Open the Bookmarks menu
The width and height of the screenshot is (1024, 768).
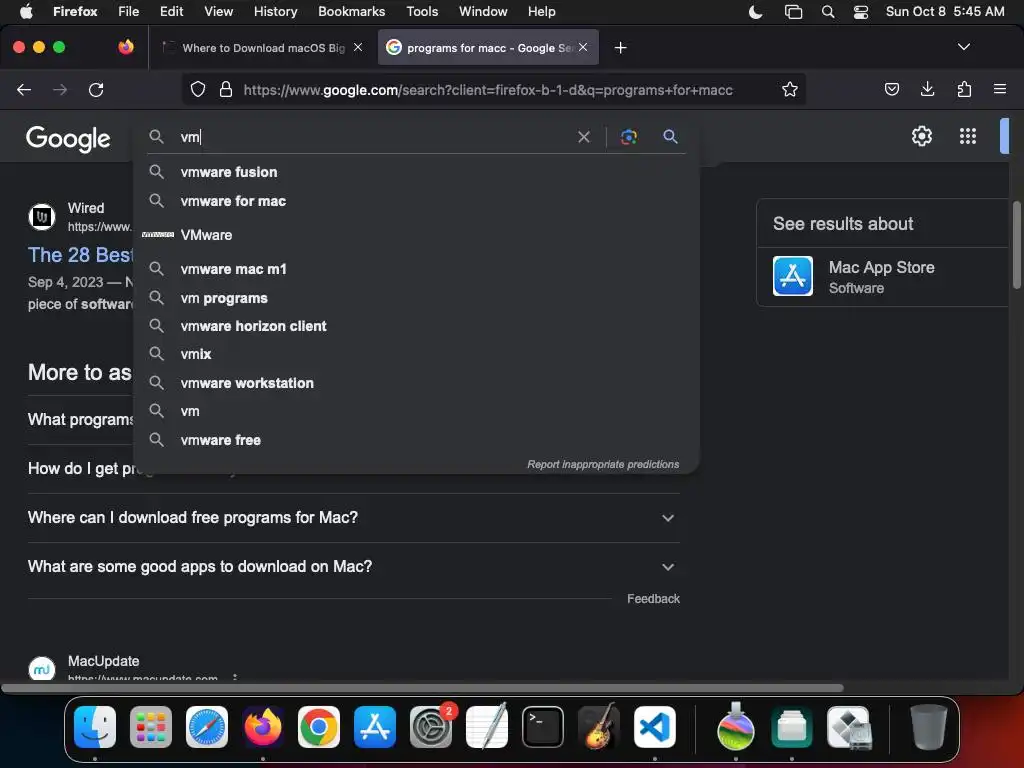click(351, 12)
